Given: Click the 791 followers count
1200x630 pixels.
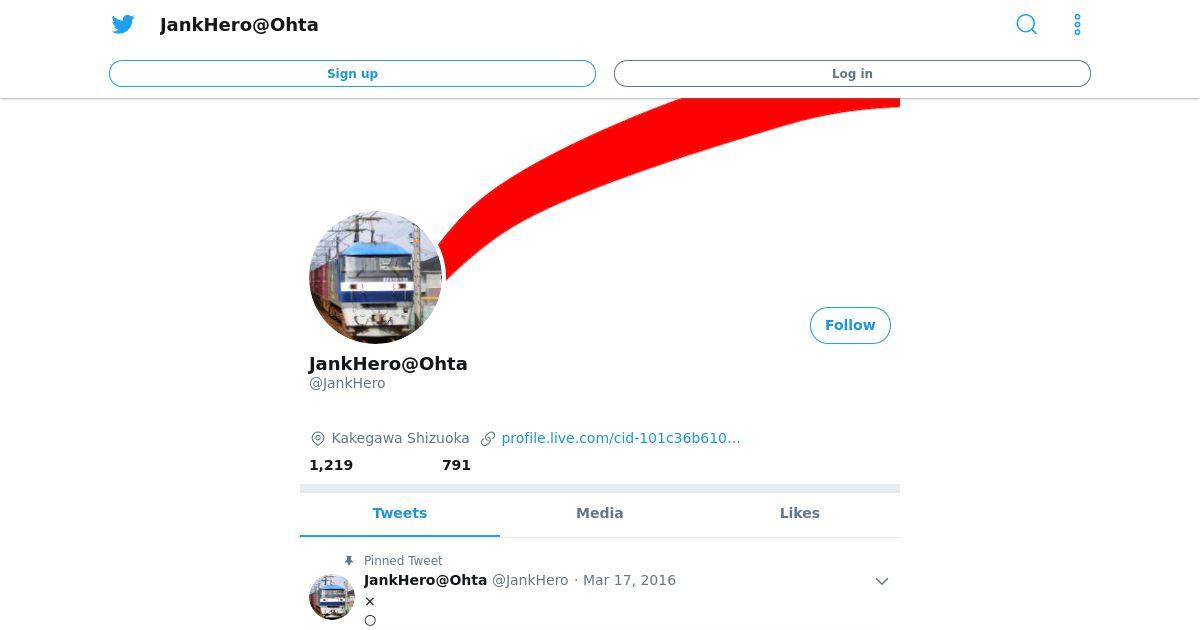Looking at the screenshot, I should (x=456, y=465).
